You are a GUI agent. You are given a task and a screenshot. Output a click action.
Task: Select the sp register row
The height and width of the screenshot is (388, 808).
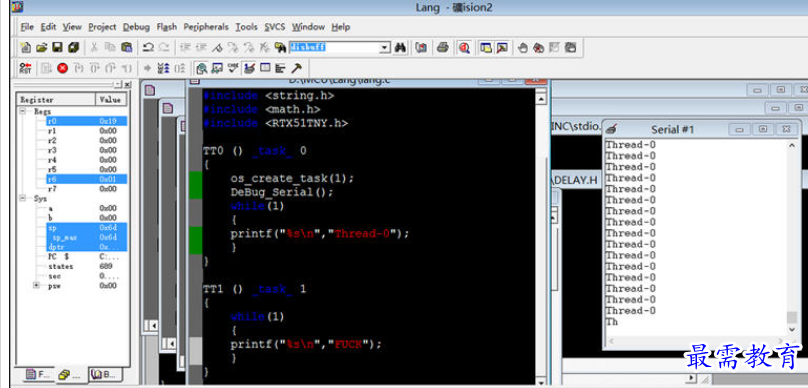(86, 227)
